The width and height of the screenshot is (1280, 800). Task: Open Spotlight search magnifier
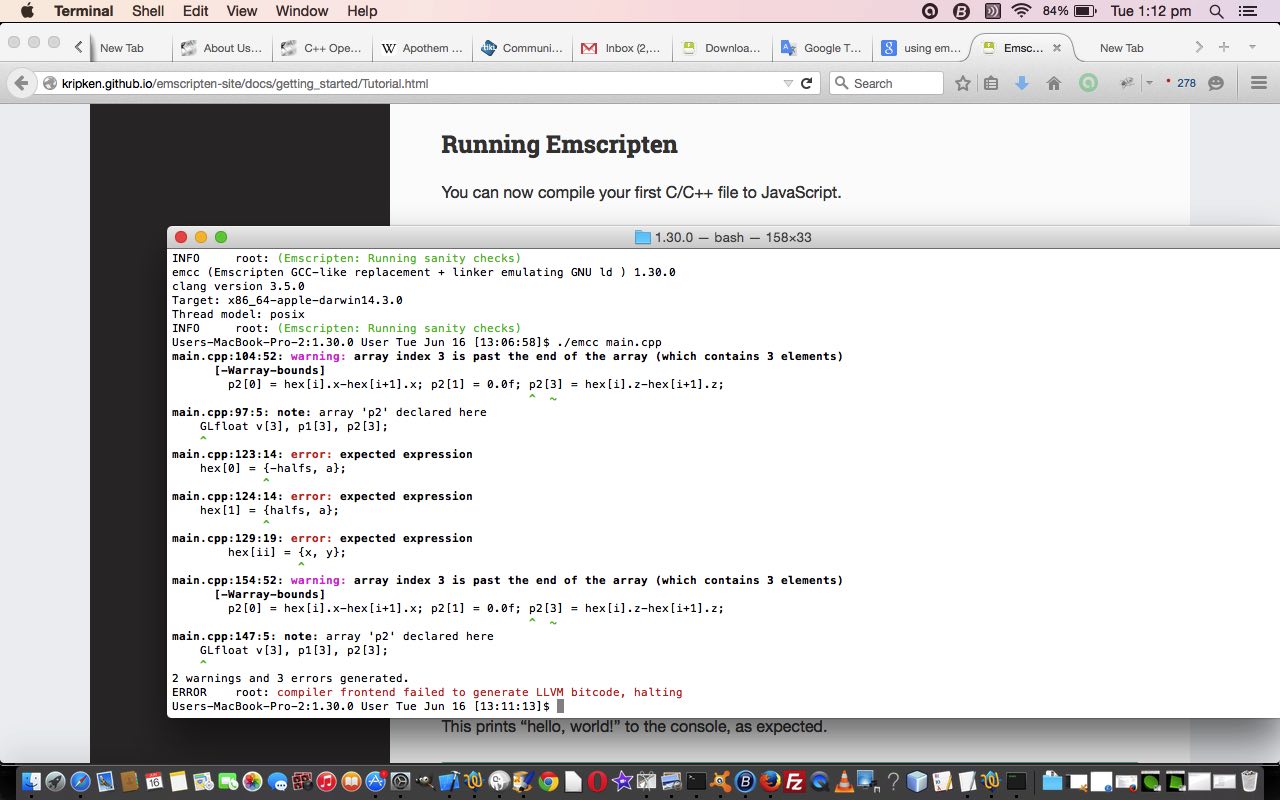(1216, 11)
